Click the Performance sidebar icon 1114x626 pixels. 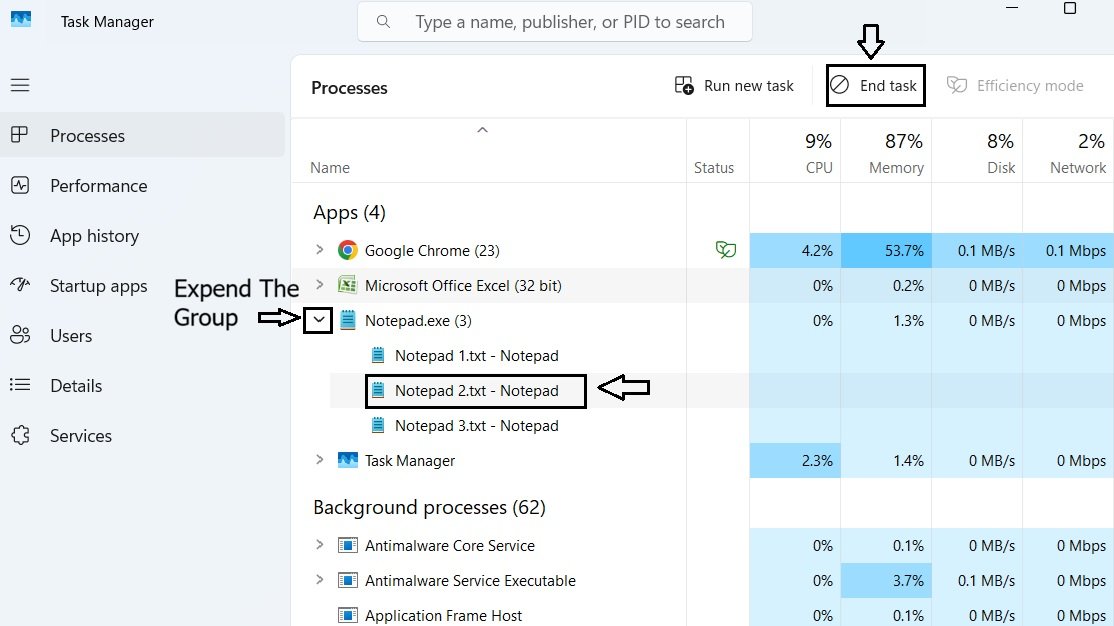[x=20, y=185]
